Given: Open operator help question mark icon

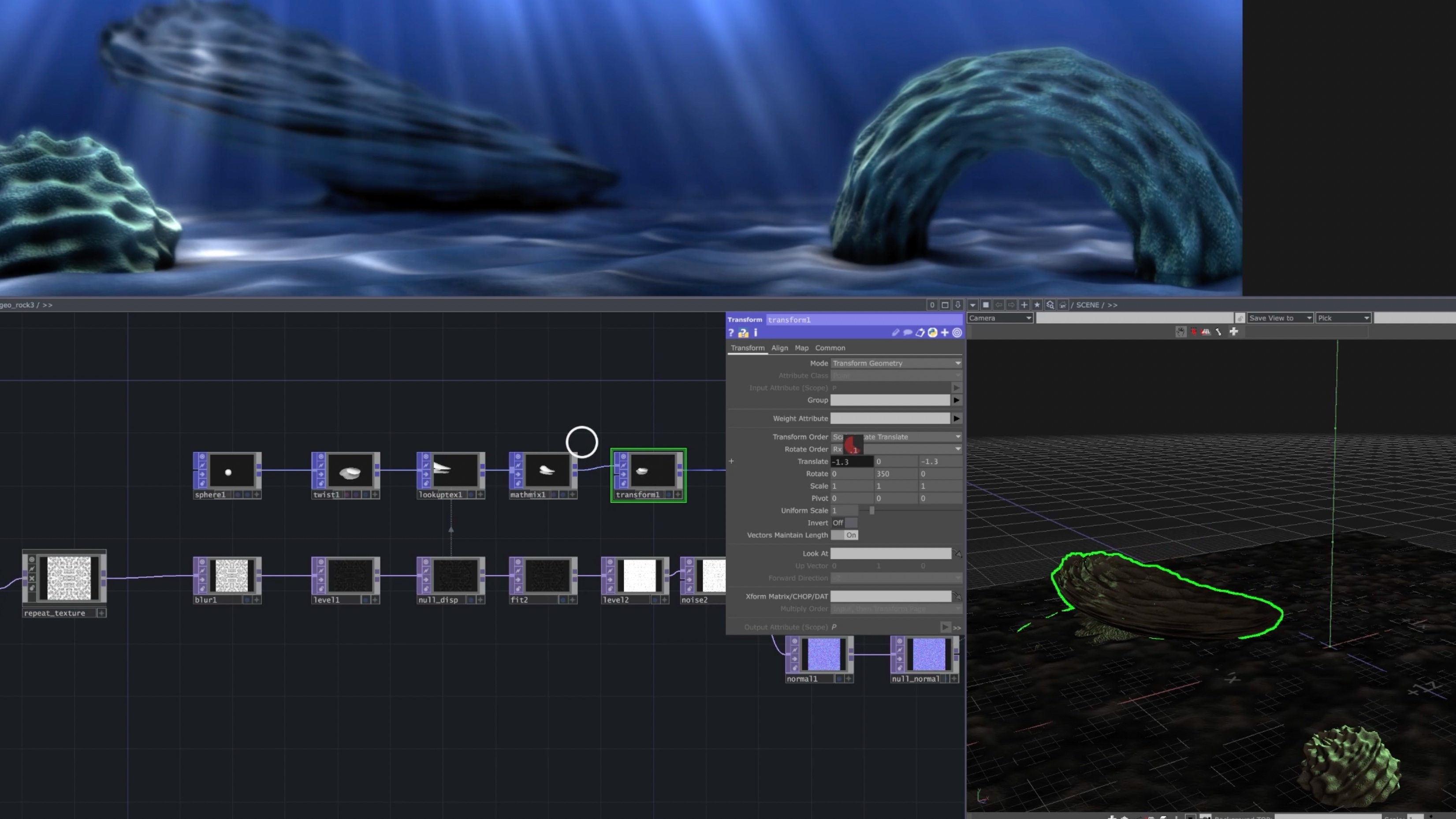Looking at the screenshot, I should click(x=731, y=333).
